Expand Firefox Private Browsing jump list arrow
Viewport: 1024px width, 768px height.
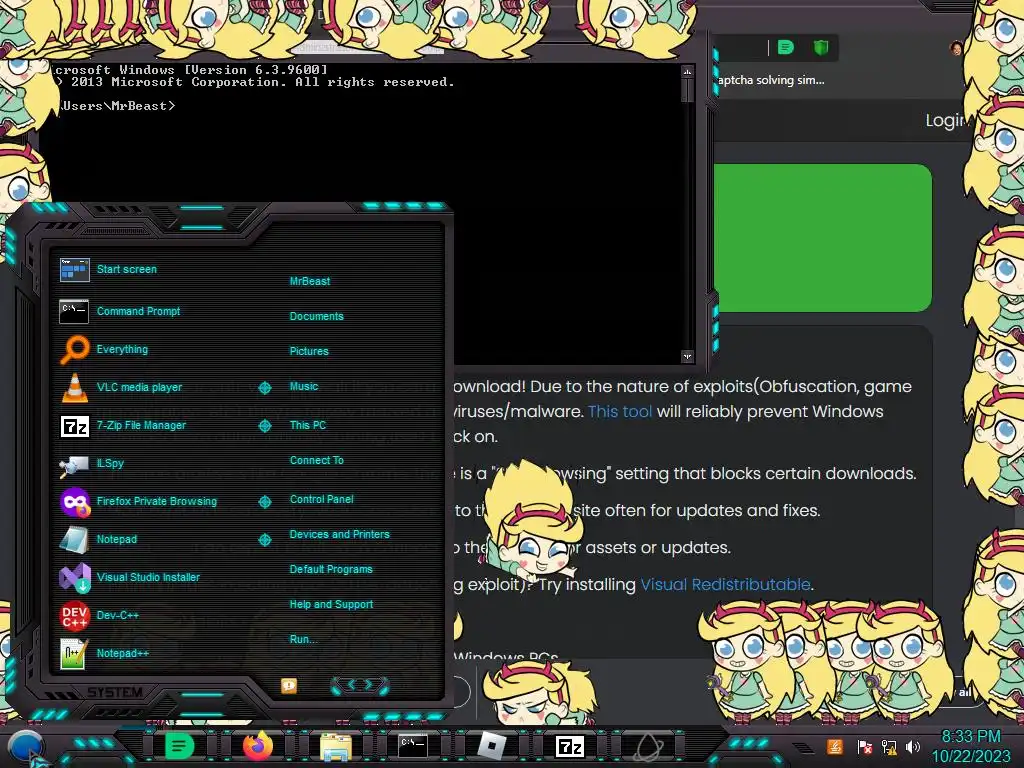(x=265, y=502)
